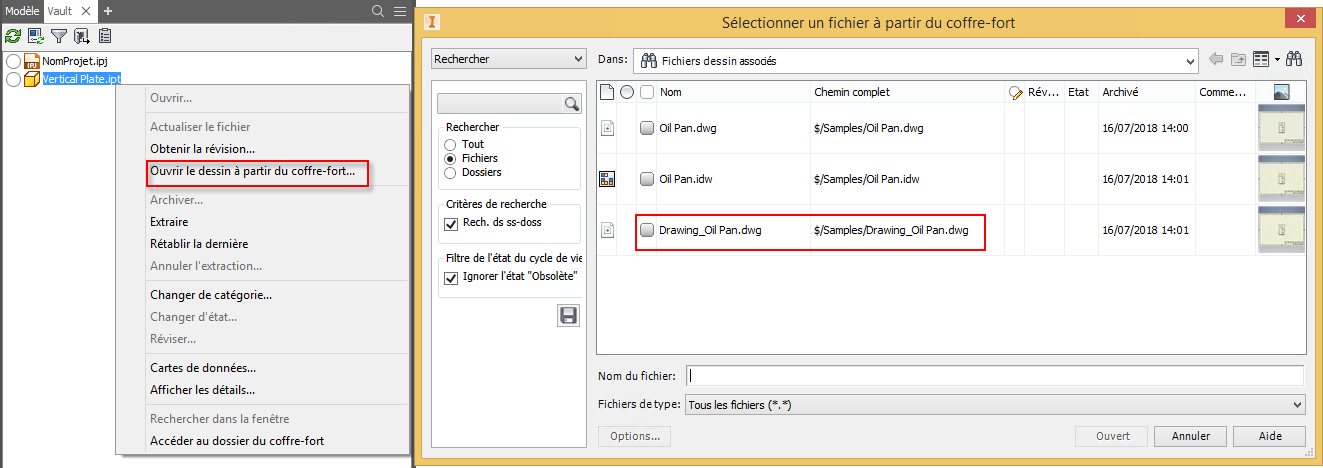Viewport: 1323px width, 468px height.
Task: Select the "Tout" radio button
Action: 450,144
